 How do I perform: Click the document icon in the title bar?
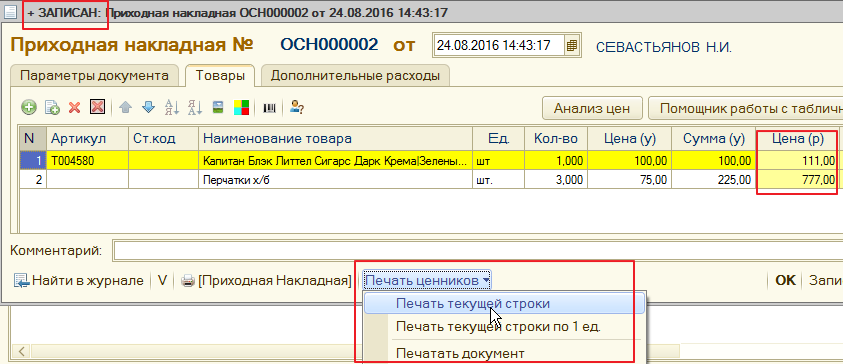pyautogui.click(x=10, y=11)
